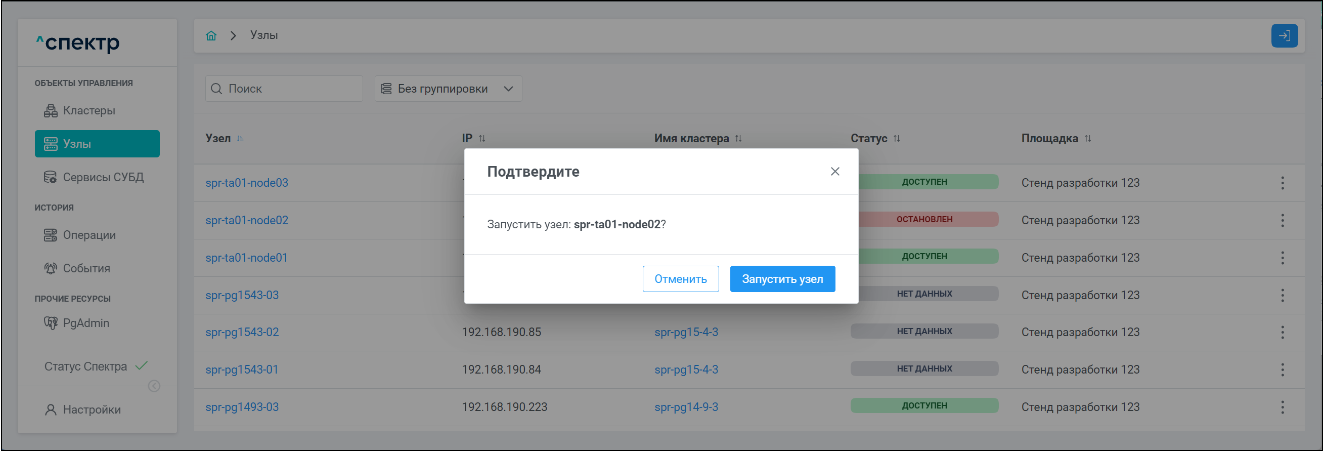Sort by Имя кластера column icon
This screenshot has height=452, width=1324.
coord(739,139)
